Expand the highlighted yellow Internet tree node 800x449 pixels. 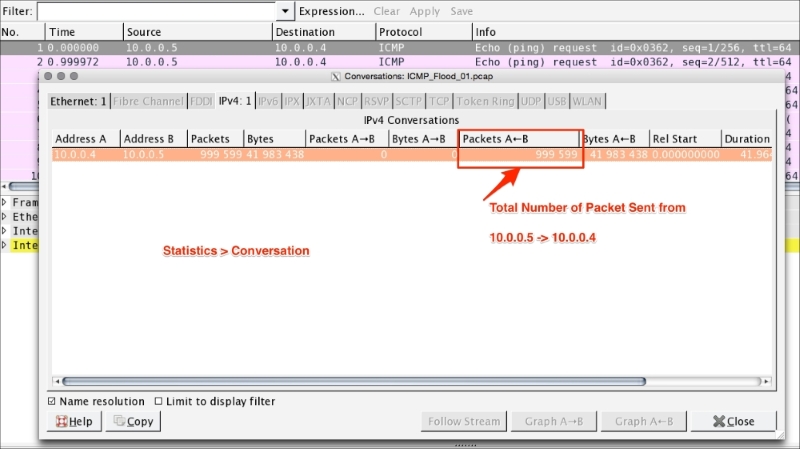coord(4,245)
